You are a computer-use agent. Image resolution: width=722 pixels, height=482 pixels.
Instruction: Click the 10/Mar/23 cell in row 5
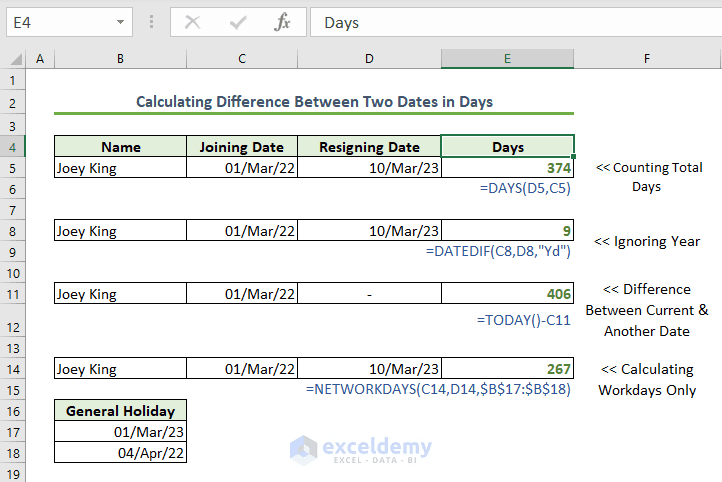(x=369, y=168)
